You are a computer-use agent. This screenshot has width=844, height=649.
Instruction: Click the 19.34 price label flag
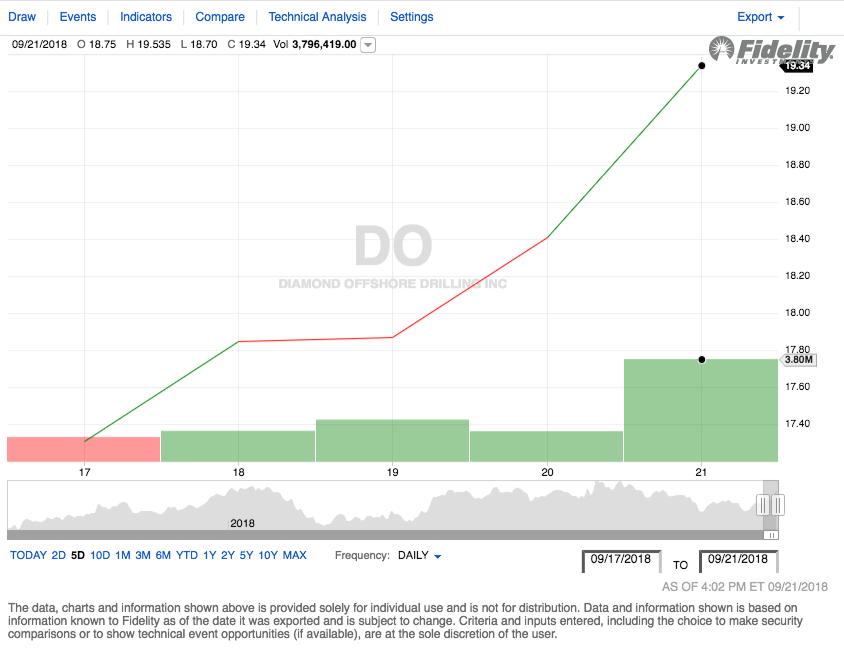[x=797, y=66]
